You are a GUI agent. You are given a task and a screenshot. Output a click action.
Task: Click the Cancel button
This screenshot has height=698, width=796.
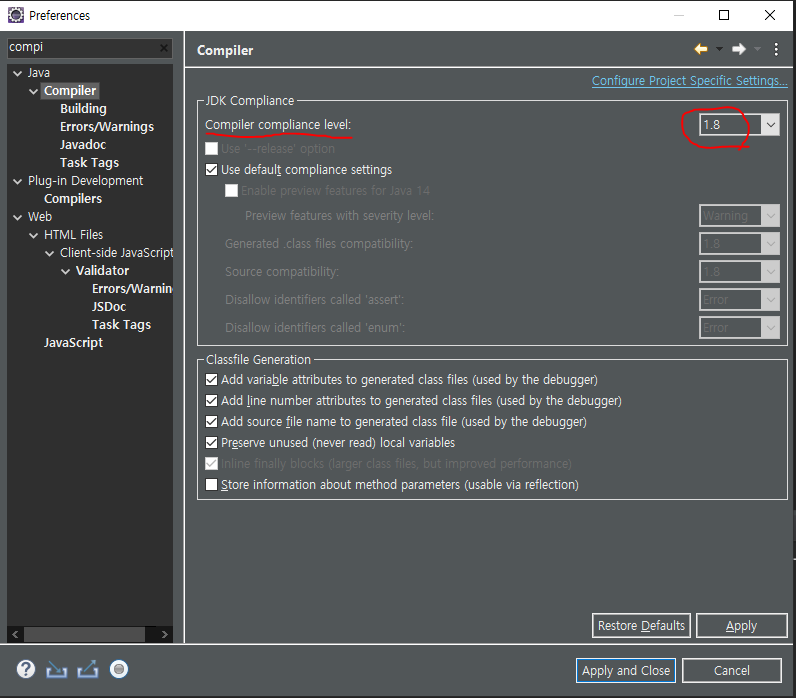coord(732,671)
